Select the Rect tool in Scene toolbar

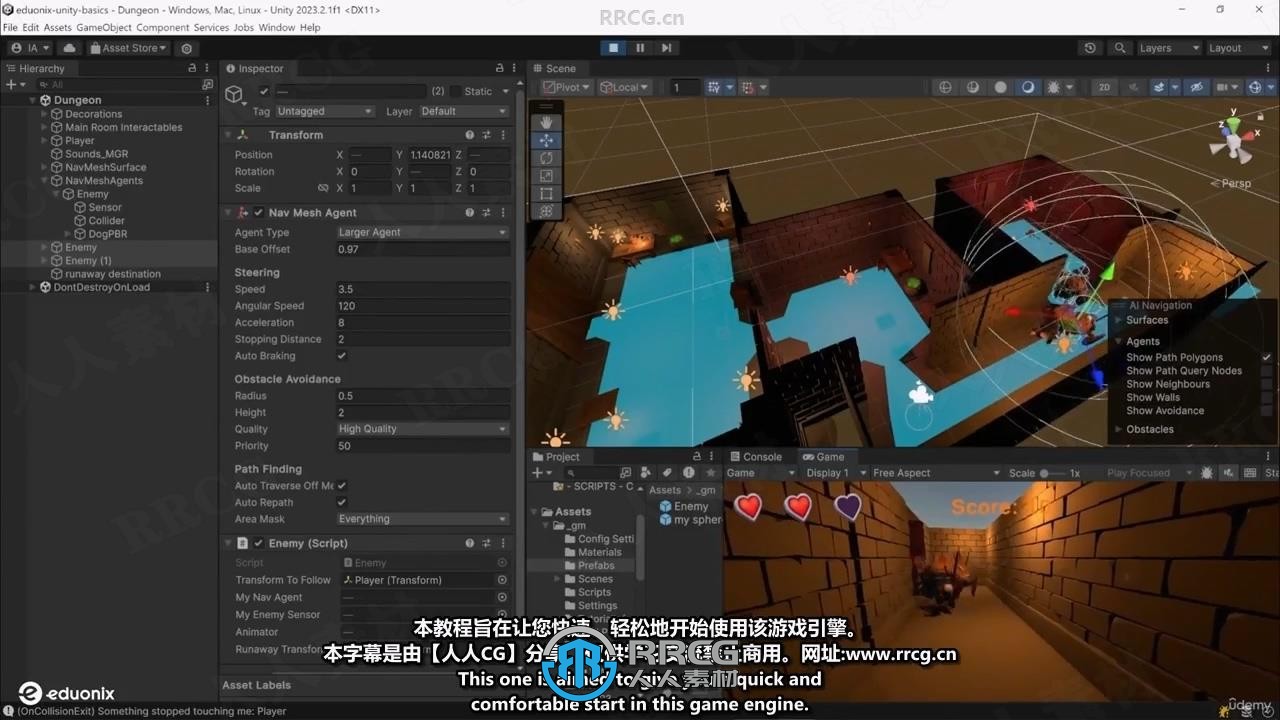[546, 194]
